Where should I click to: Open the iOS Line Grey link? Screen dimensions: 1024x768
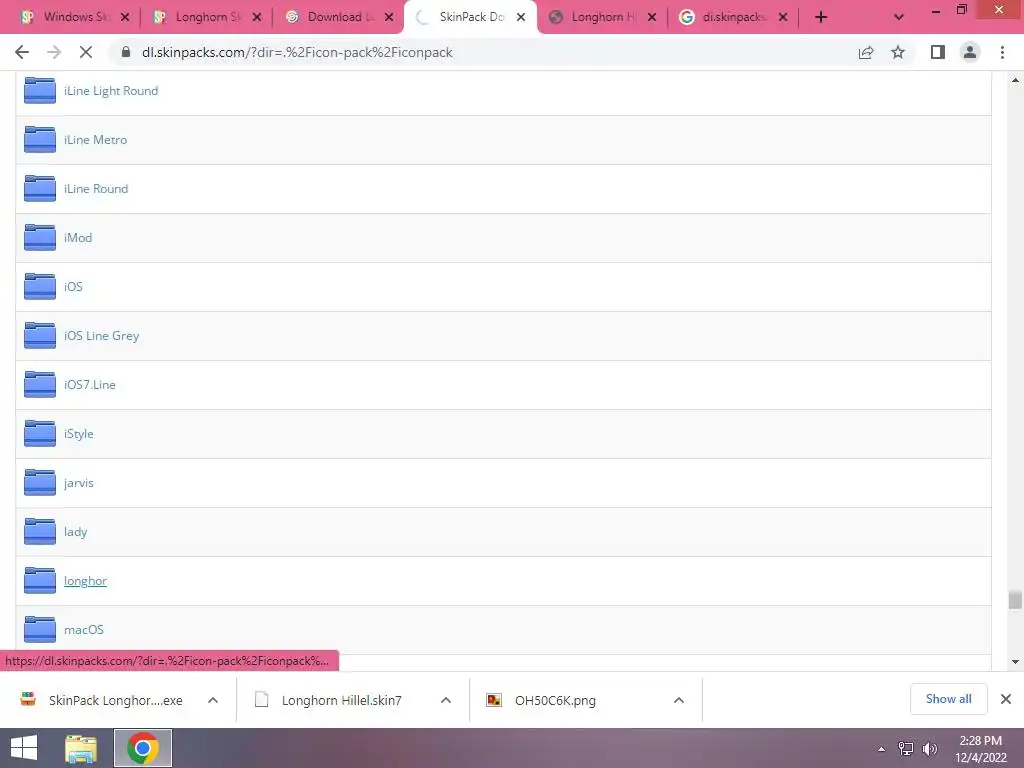(x=101, y=336)
